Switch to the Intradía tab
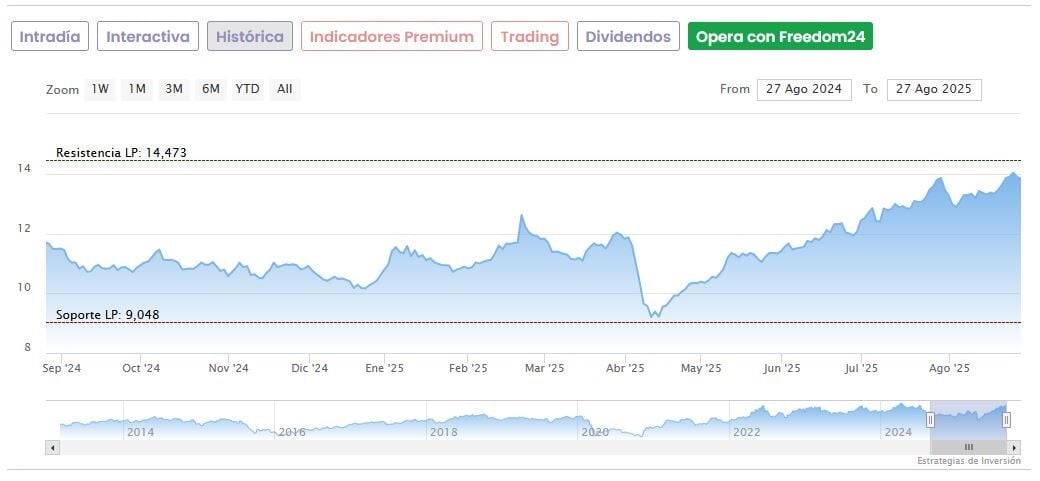This screenshot has height=481, width=1040. point(50,37)
